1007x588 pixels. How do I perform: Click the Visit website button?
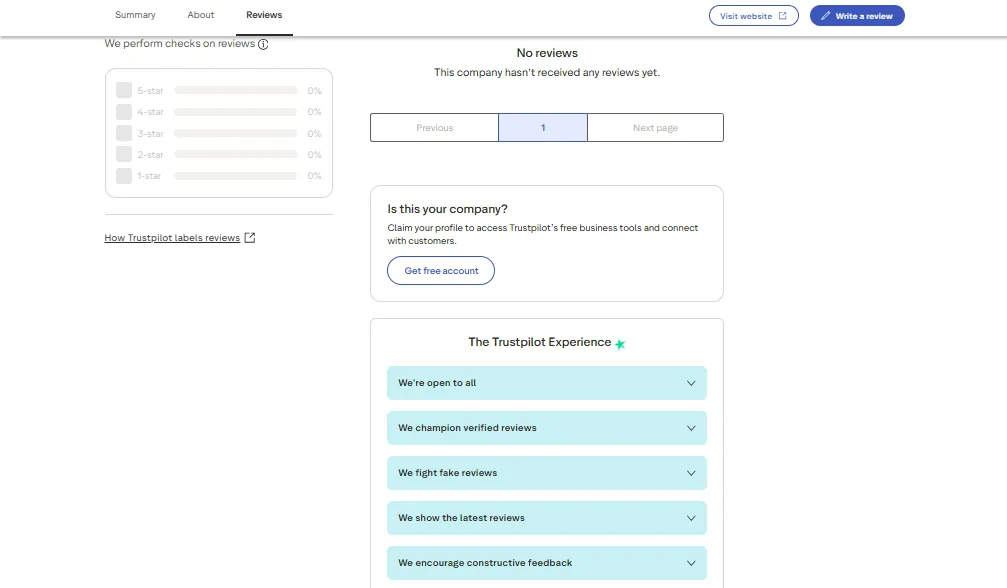click(x=753, y=16)
